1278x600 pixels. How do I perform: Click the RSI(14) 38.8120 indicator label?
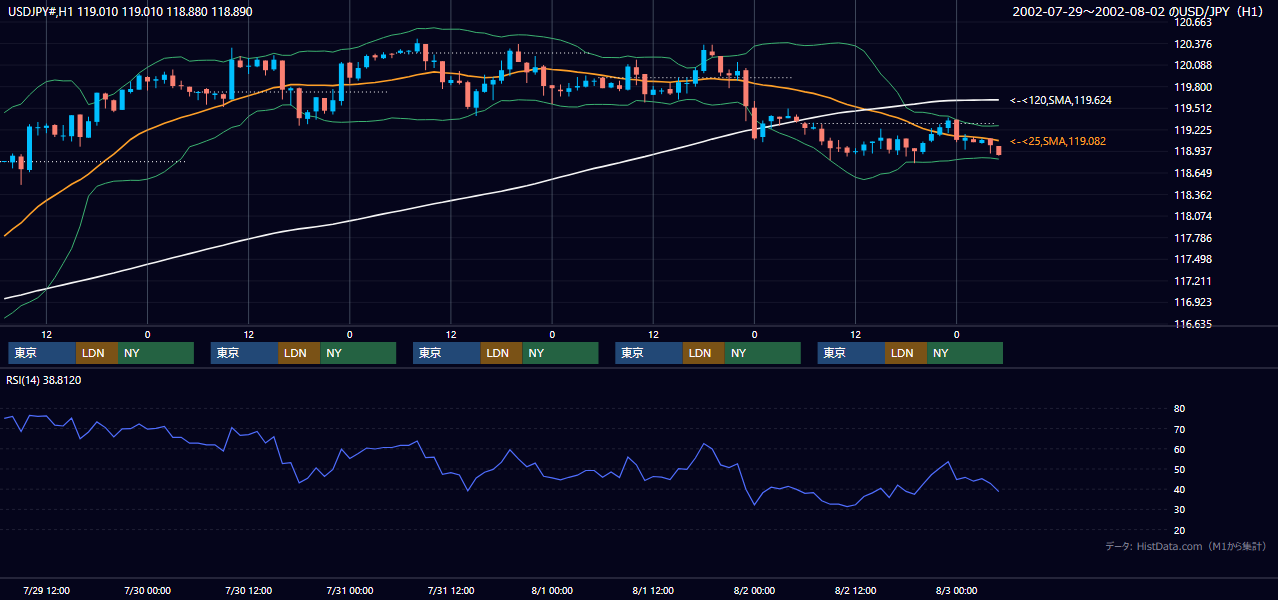(x=44, y=380)
